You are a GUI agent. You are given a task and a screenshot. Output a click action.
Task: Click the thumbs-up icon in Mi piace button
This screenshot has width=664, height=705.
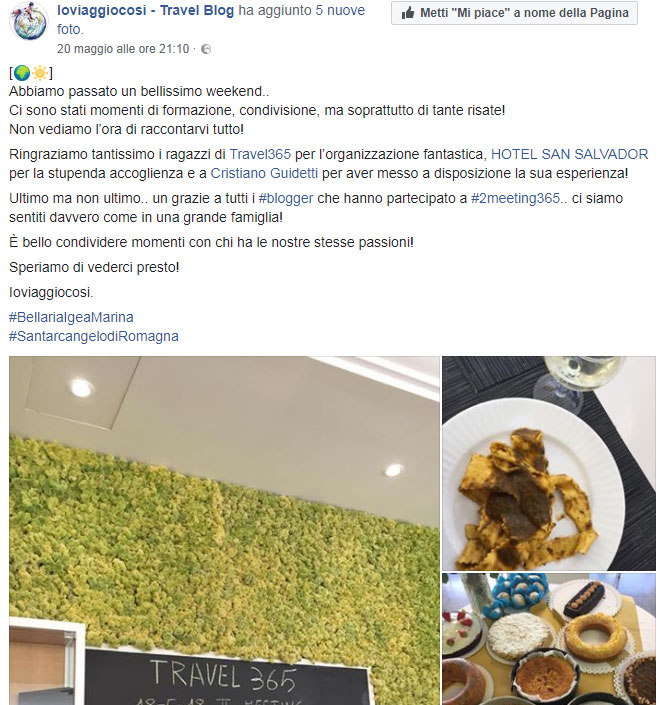coord(408,13)
